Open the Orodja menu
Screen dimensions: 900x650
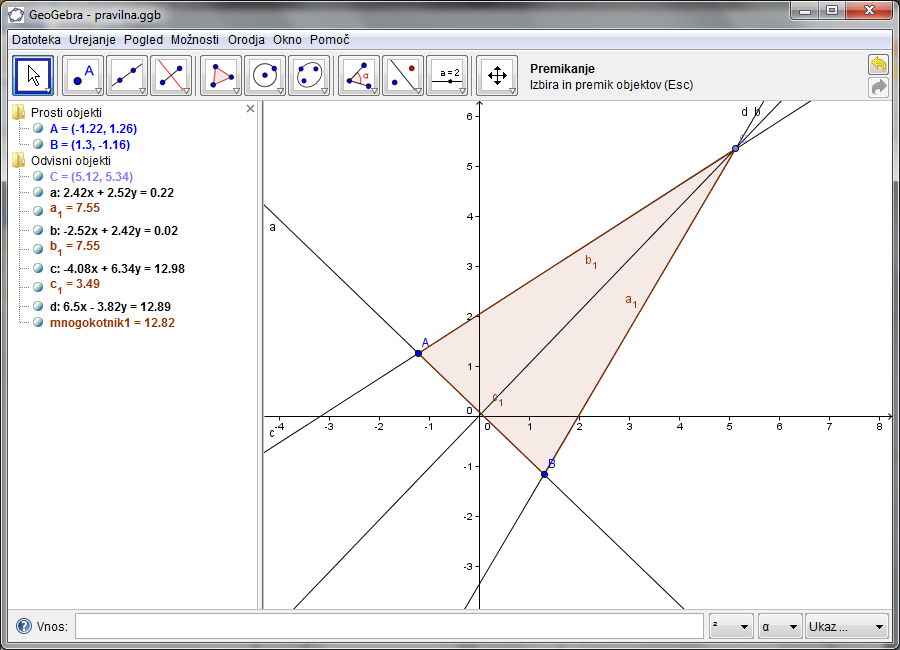pyautogui.click(x=246, y=40)
